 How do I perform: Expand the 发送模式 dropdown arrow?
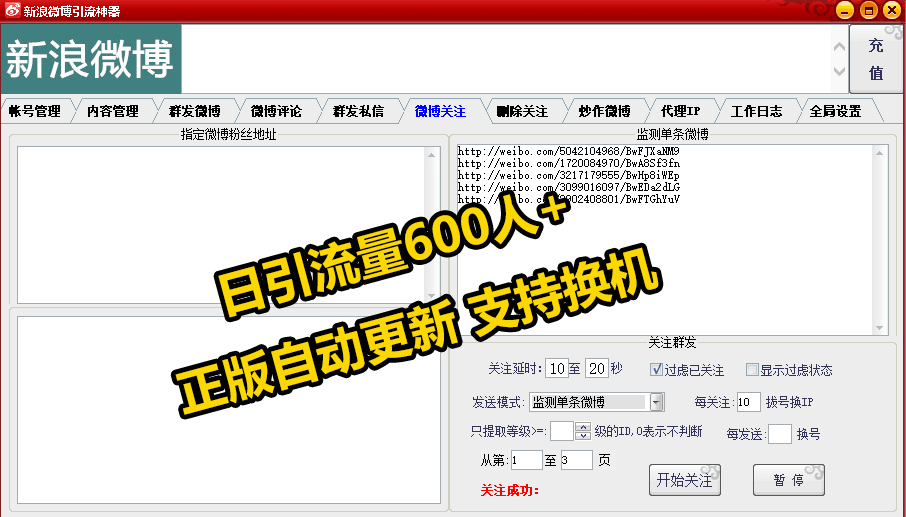[657, 402]
